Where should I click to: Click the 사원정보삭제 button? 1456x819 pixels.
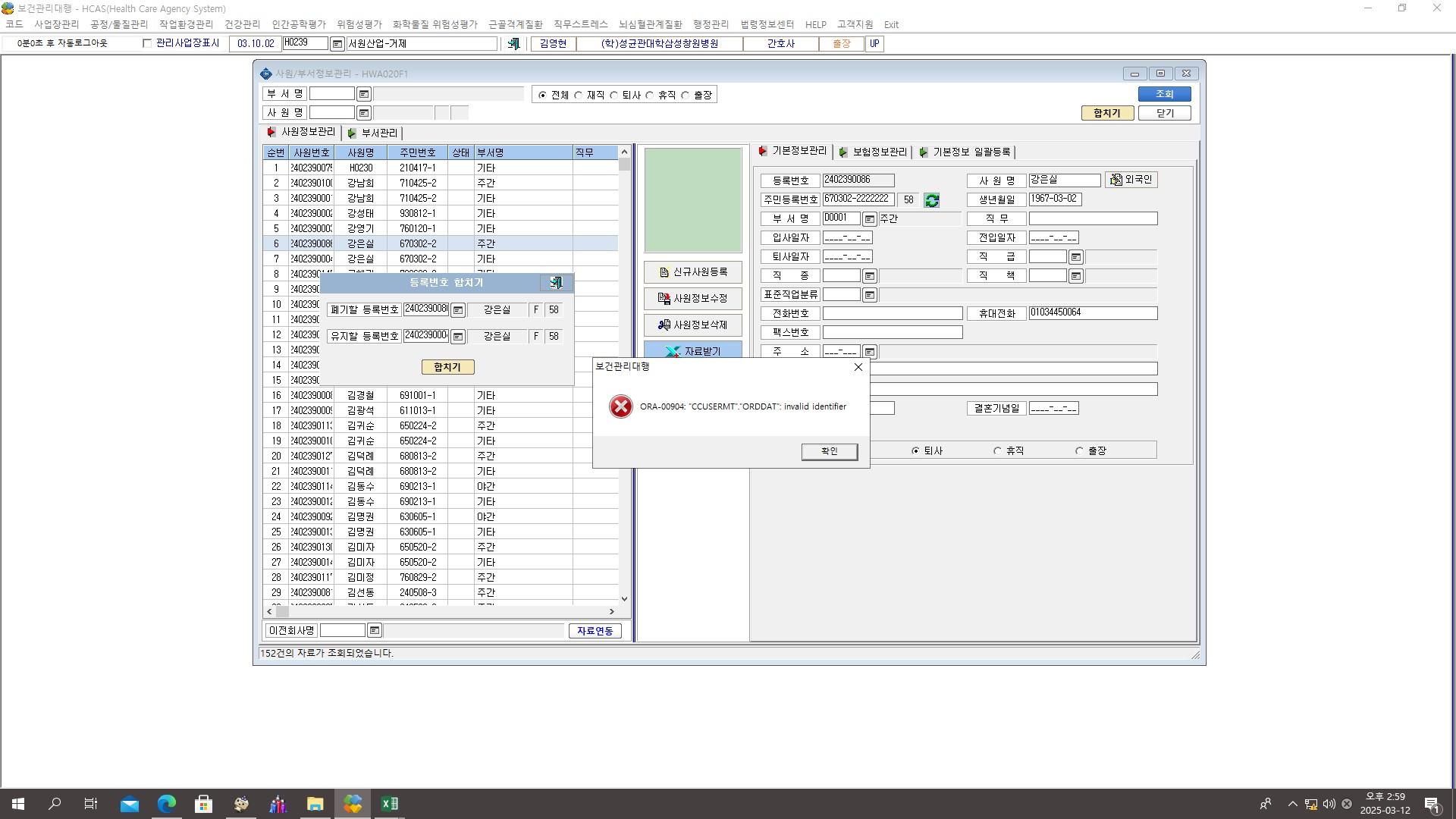(693, 325)
